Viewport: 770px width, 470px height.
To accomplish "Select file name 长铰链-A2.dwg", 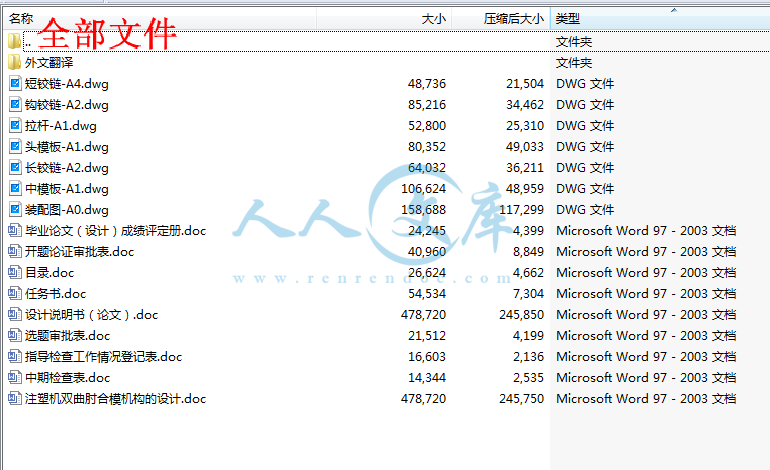I will [x=67, y=167].
